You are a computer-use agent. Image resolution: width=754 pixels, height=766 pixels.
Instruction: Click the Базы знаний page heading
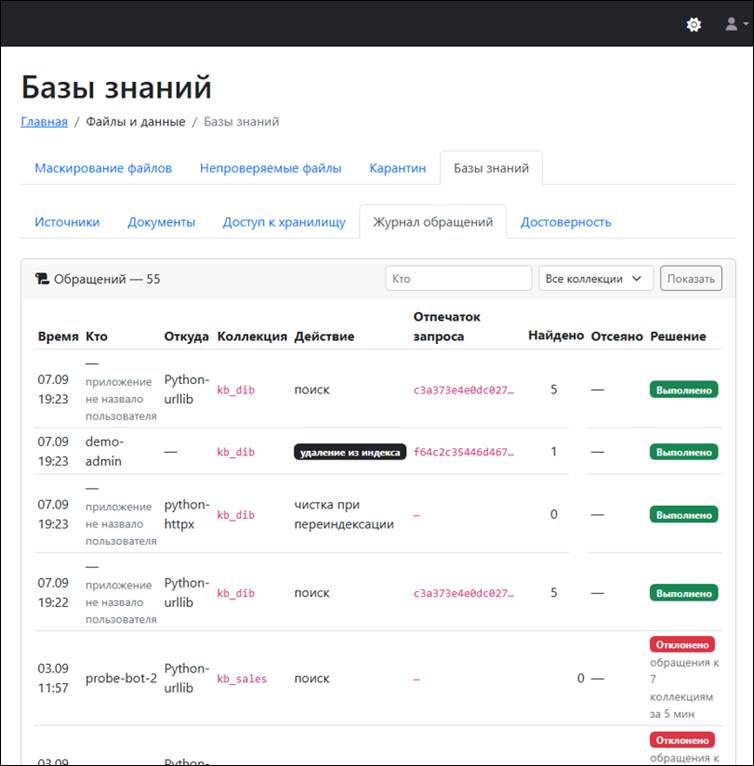pos(116,87)
